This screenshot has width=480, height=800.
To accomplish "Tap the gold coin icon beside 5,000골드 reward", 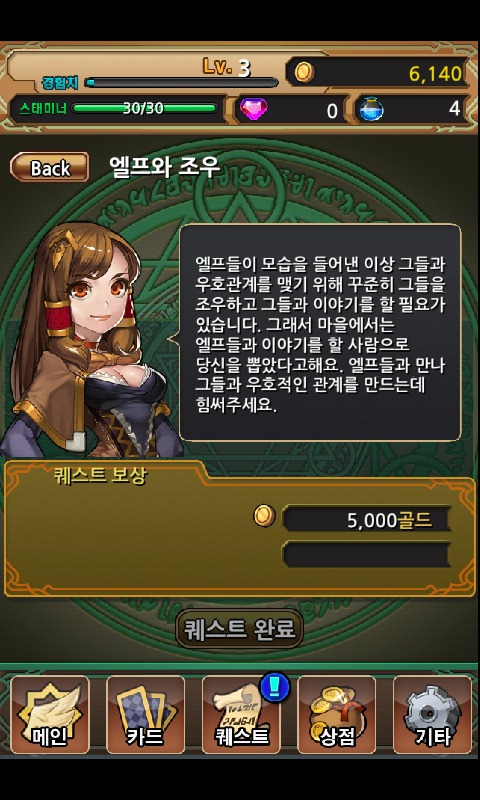I will (264, 516).
